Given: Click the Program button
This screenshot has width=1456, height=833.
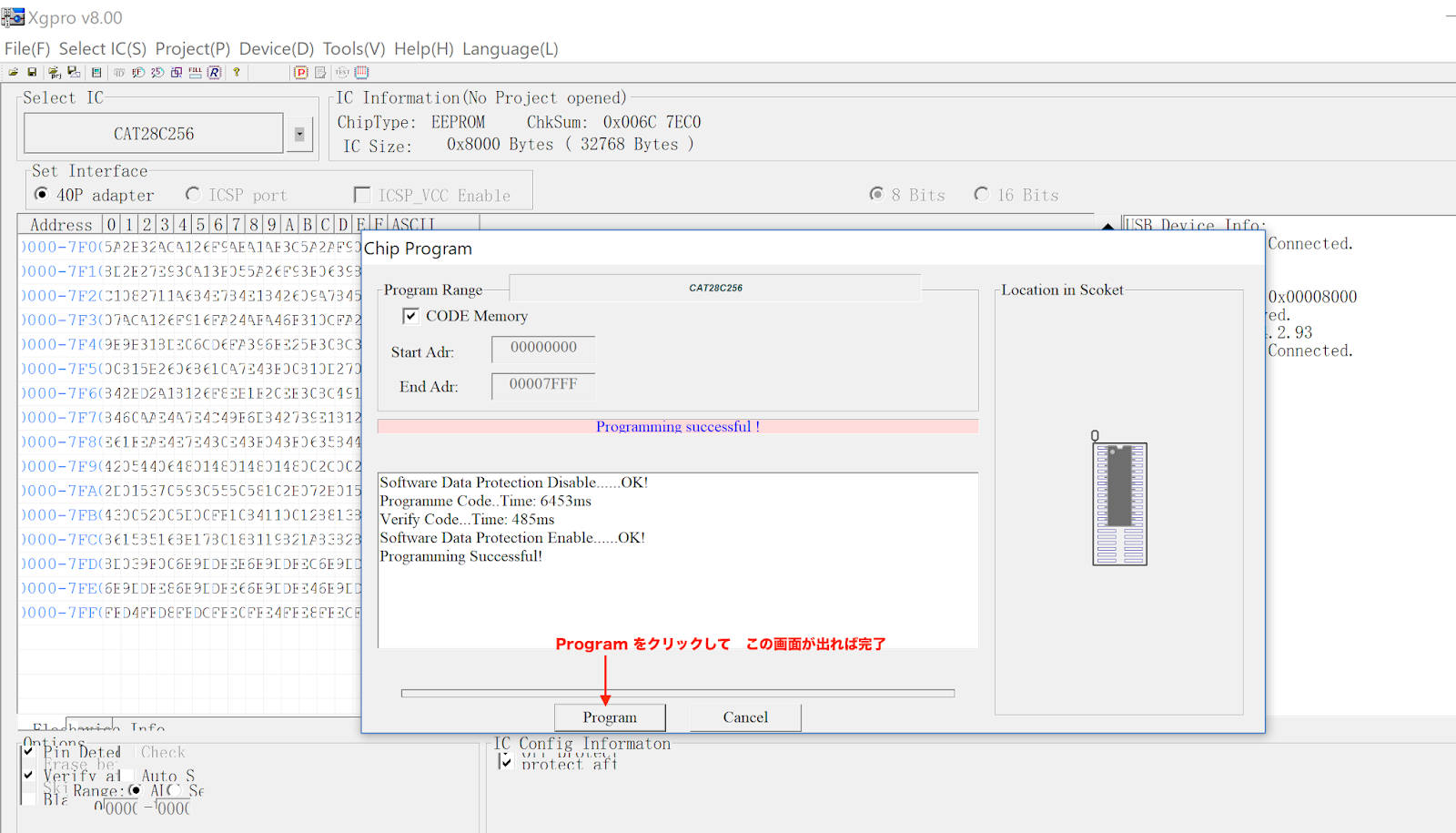Looking at the screenshot, I should click(x=609, y=716).
